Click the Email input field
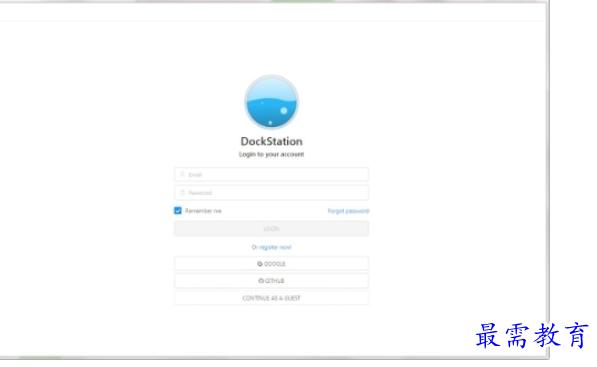Screen dimensions: 597x367 271,174
